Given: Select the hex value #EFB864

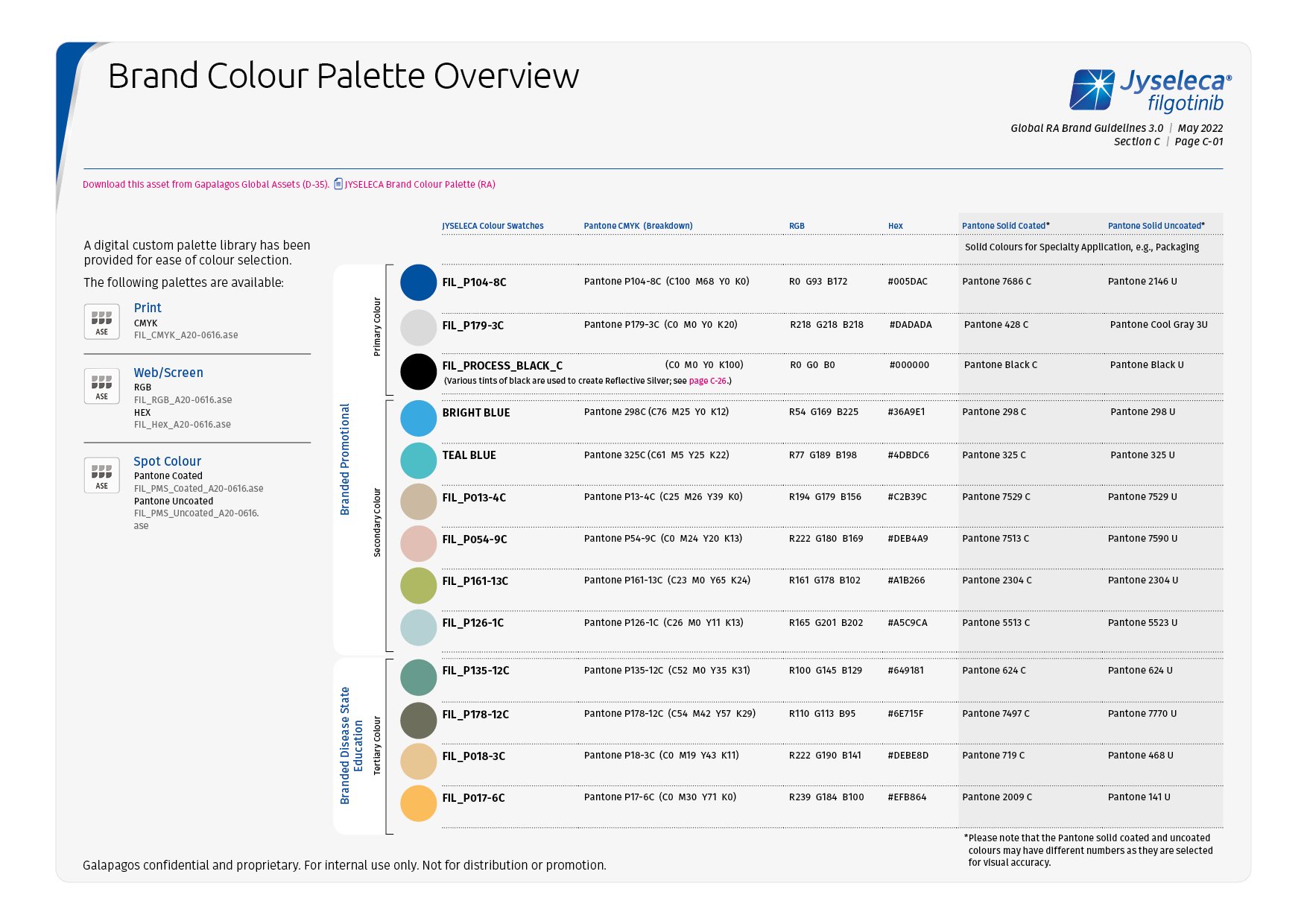Looking at the screenshot, I should click(x=907, y=797).
